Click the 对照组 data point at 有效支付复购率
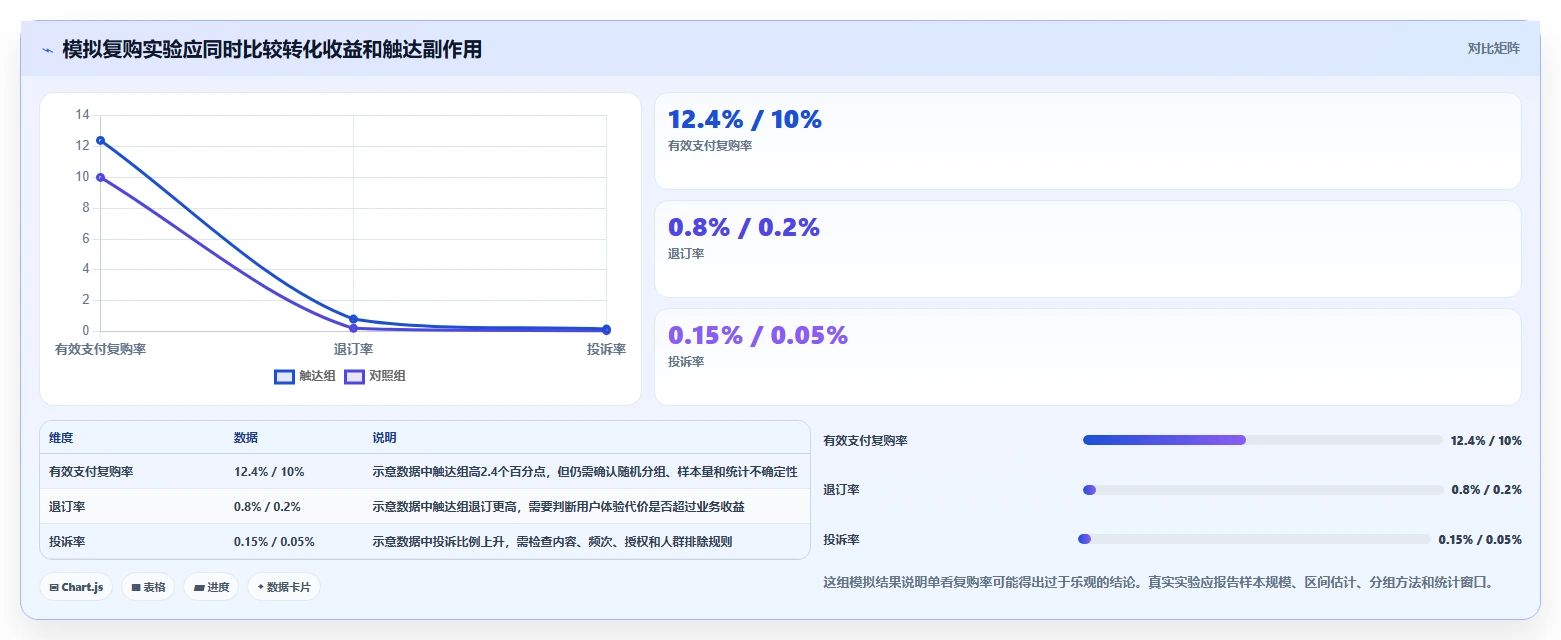Image resolution: width=1561 pixels, height=640 pixels. 100,177
